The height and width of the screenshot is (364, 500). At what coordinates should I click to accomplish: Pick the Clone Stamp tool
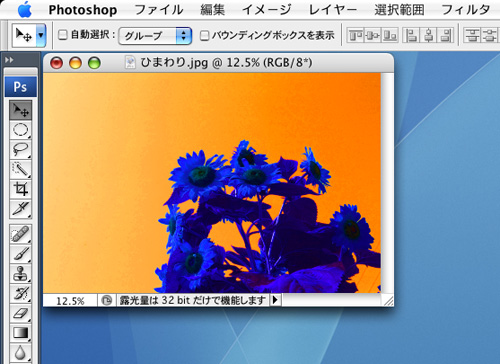coord(21,273)
